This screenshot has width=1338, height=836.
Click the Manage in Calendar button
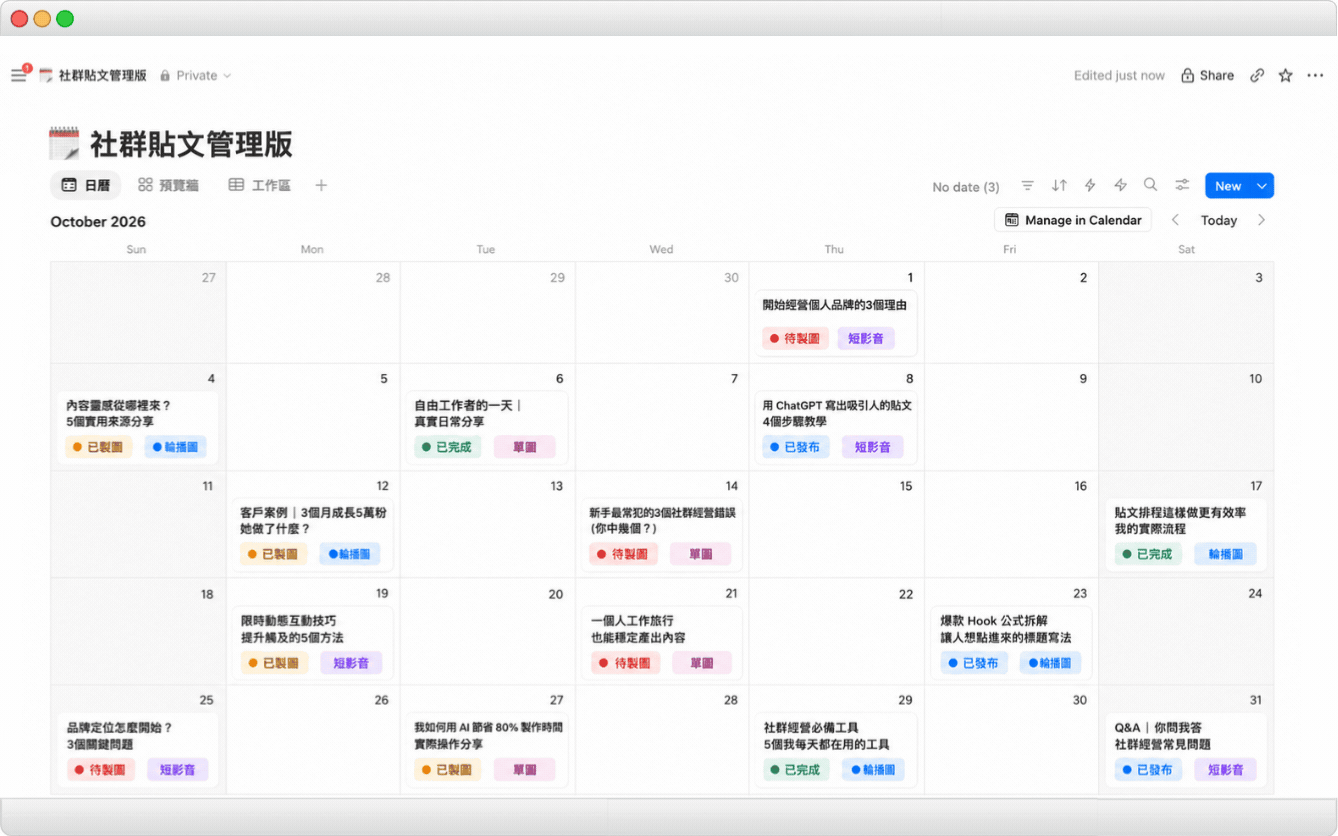(x=1073, y=220)
